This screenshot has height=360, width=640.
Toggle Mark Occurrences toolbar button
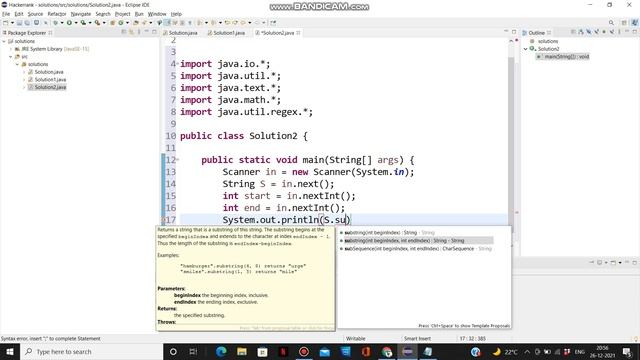click(x=168, y=23)
